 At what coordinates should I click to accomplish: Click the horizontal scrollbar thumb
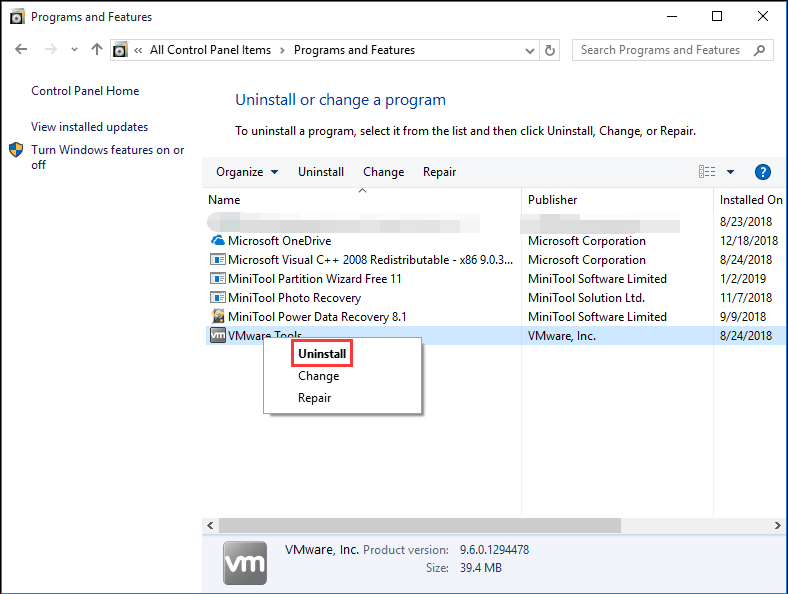(x=420, y=525)
